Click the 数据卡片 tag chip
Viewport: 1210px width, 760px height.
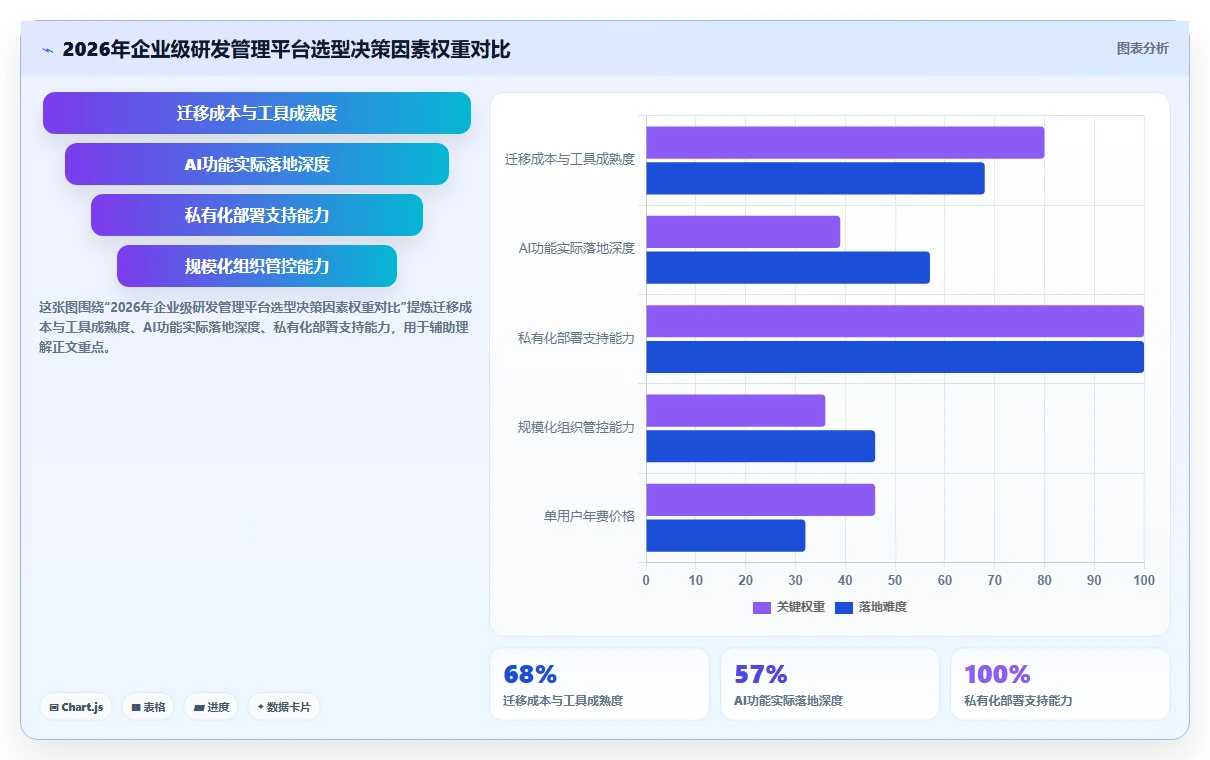[284, 707]
